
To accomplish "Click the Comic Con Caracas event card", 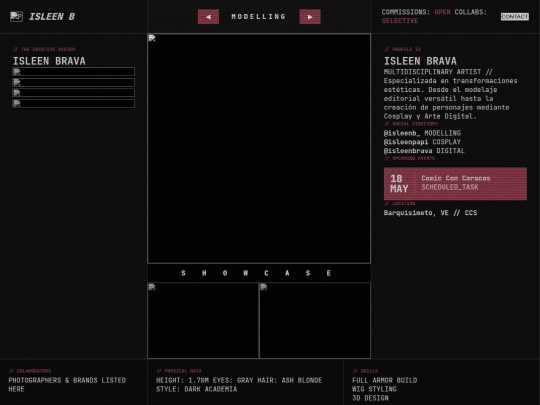I will pos(455,184).
